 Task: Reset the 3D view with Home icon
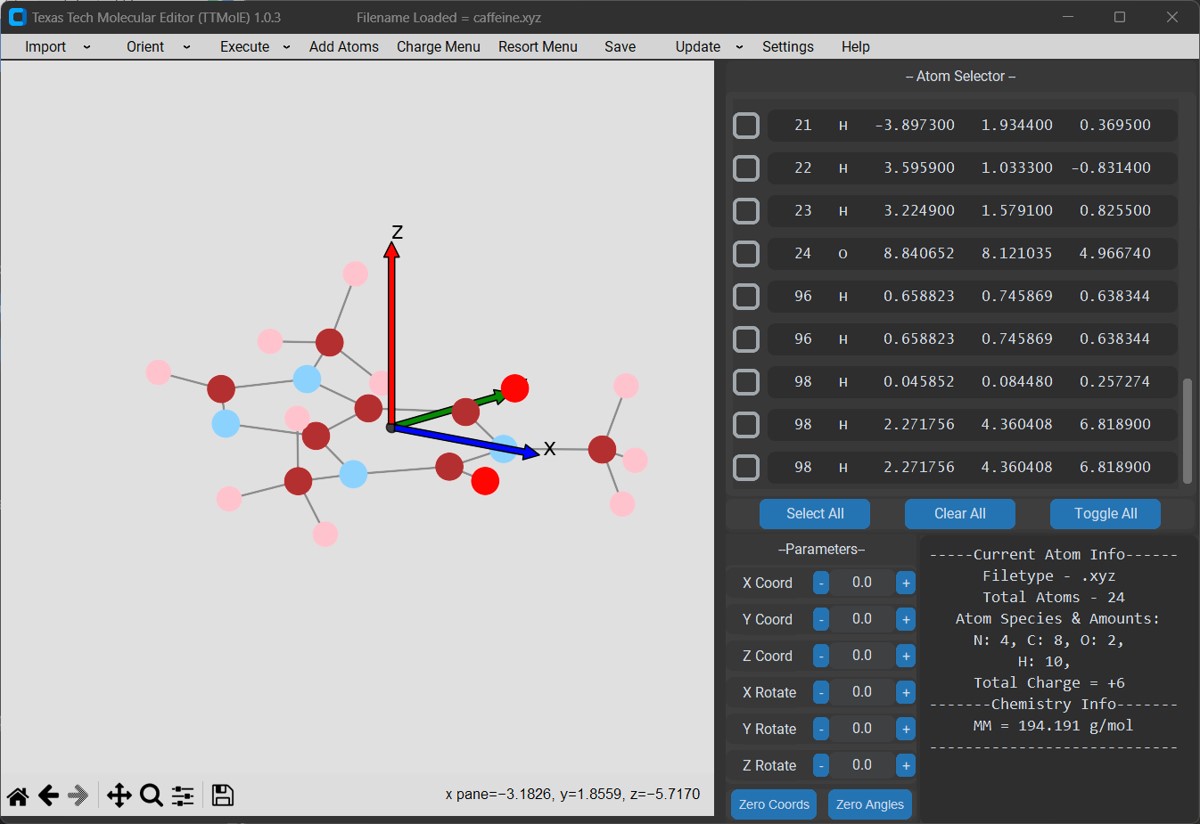coord(18,796)
